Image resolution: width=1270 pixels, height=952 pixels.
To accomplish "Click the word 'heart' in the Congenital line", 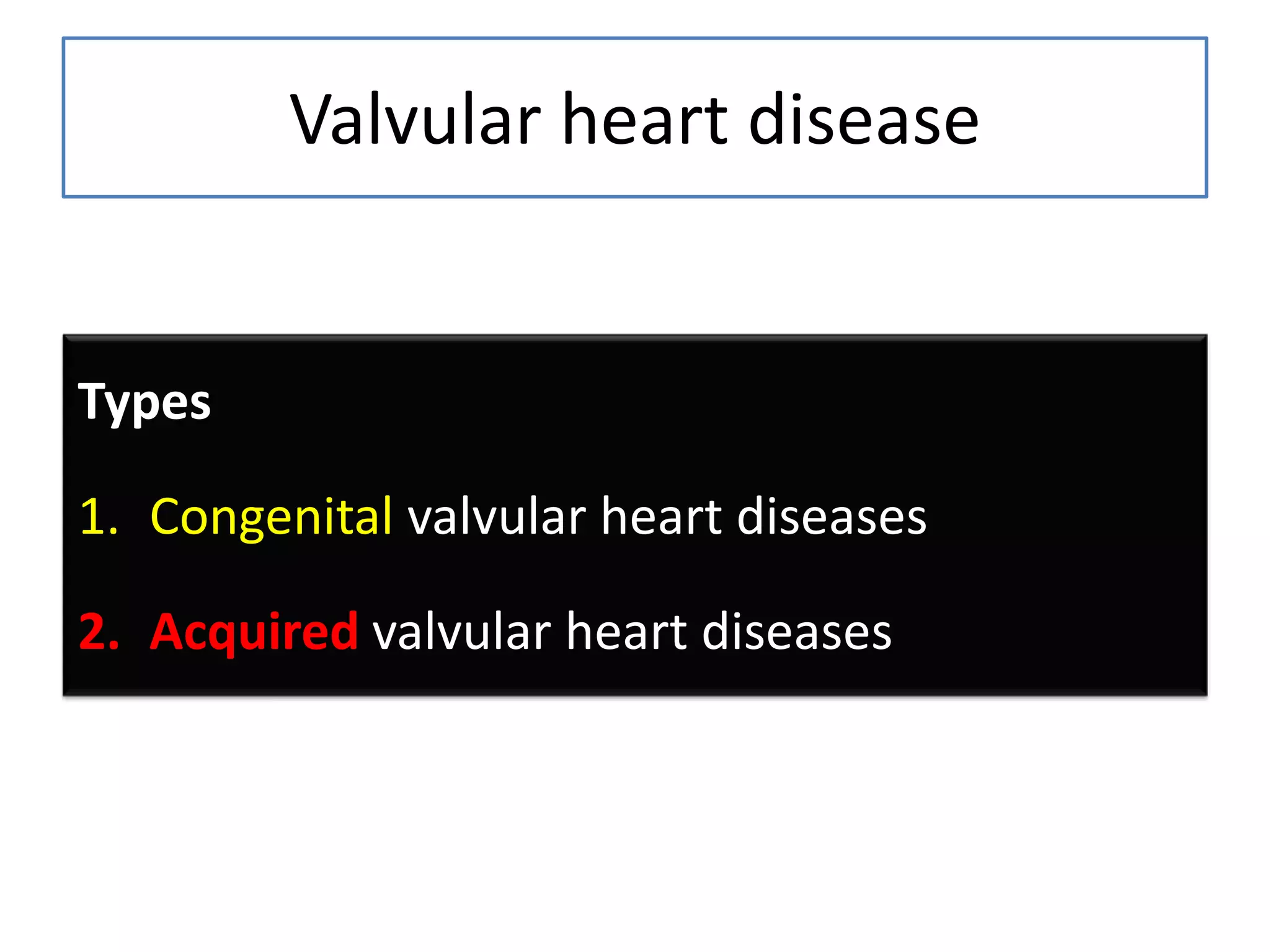I will tap(661, 516).
